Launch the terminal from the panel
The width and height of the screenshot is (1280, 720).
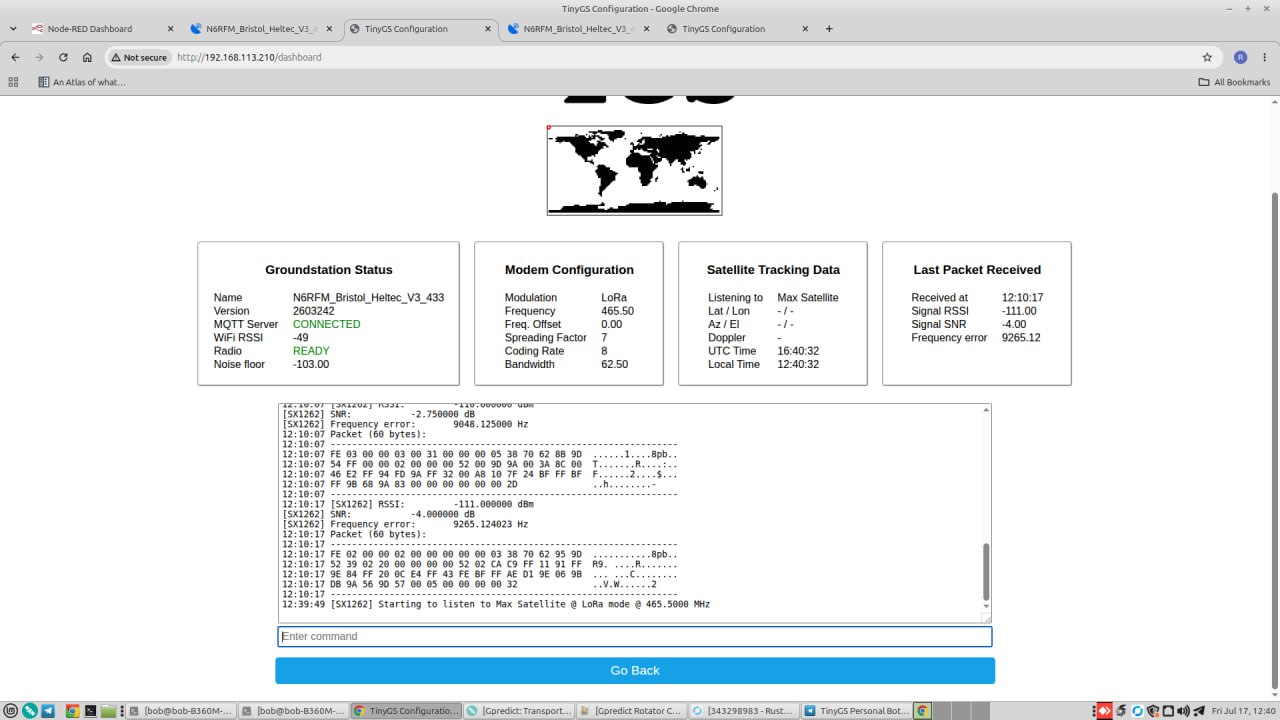point(90,711)
